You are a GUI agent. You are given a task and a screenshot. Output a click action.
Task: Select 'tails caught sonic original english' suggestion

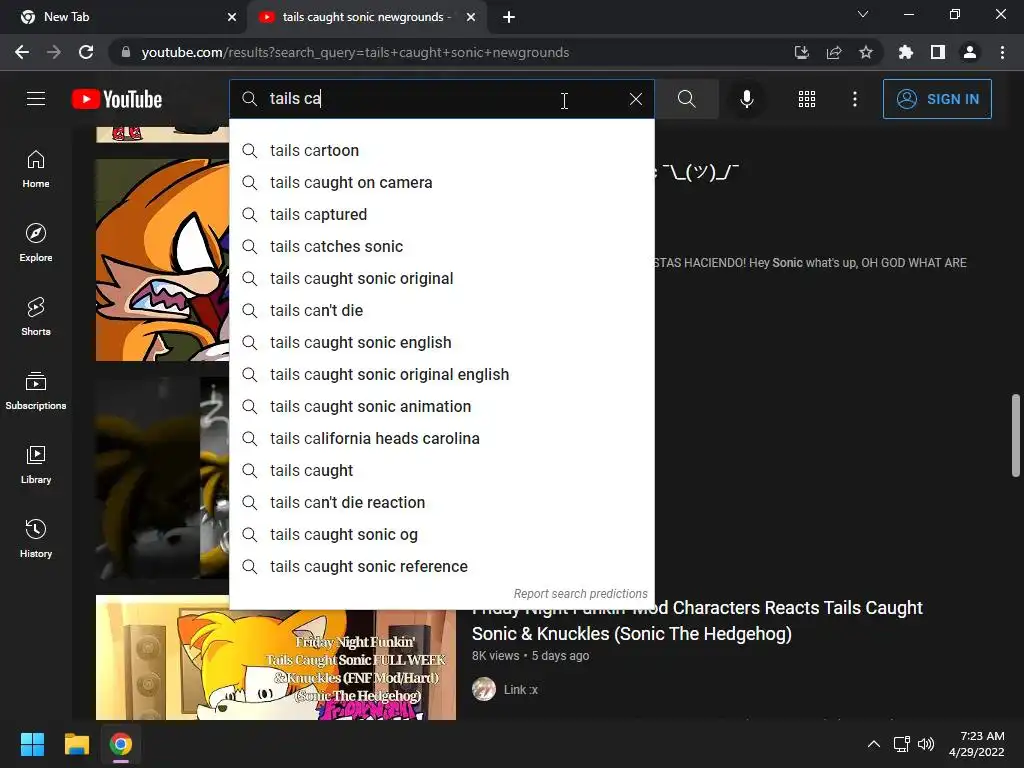[441, 374]
